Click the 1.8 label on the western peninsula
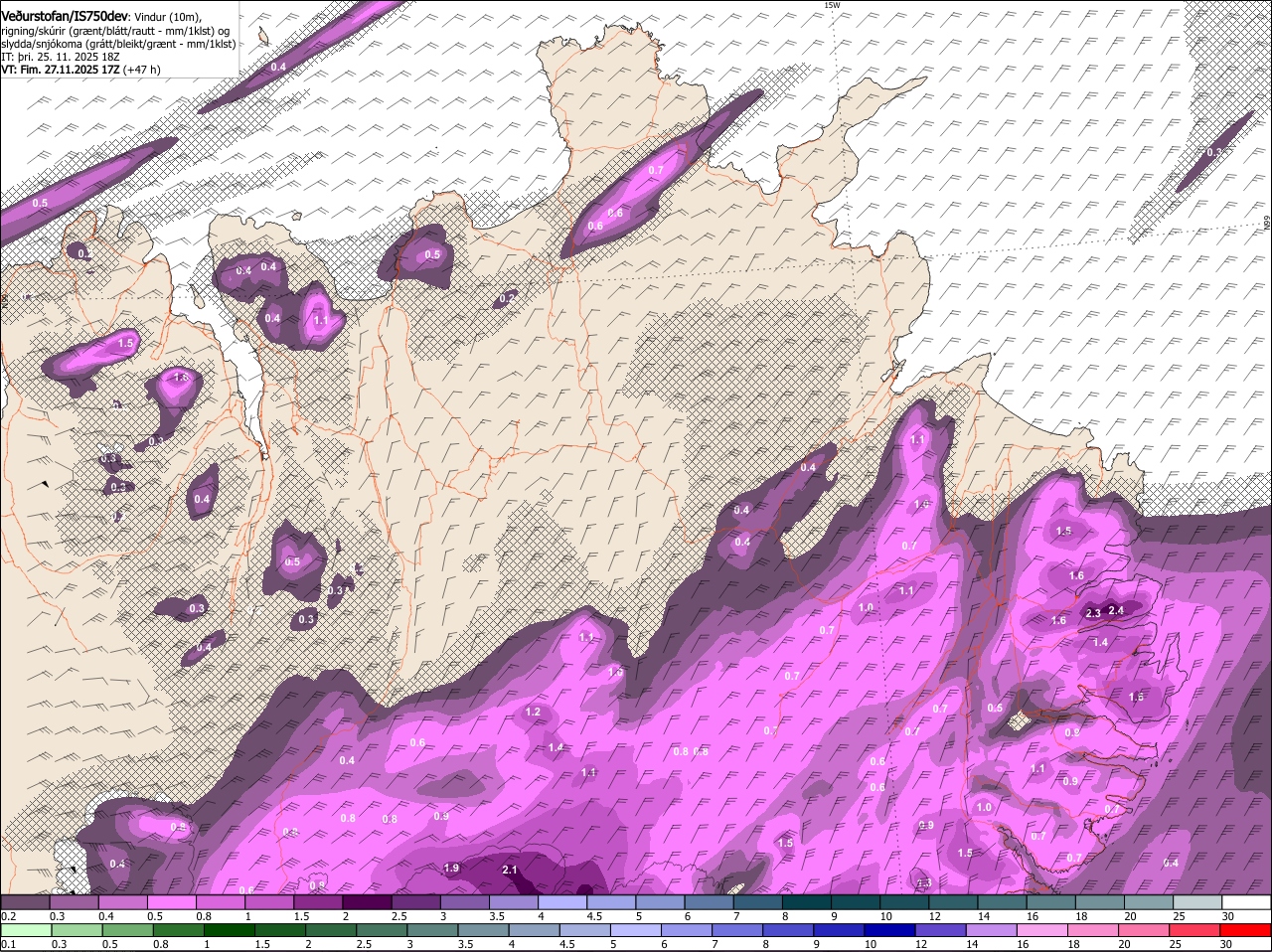1272x952 pixels. (x=180, y=378)
